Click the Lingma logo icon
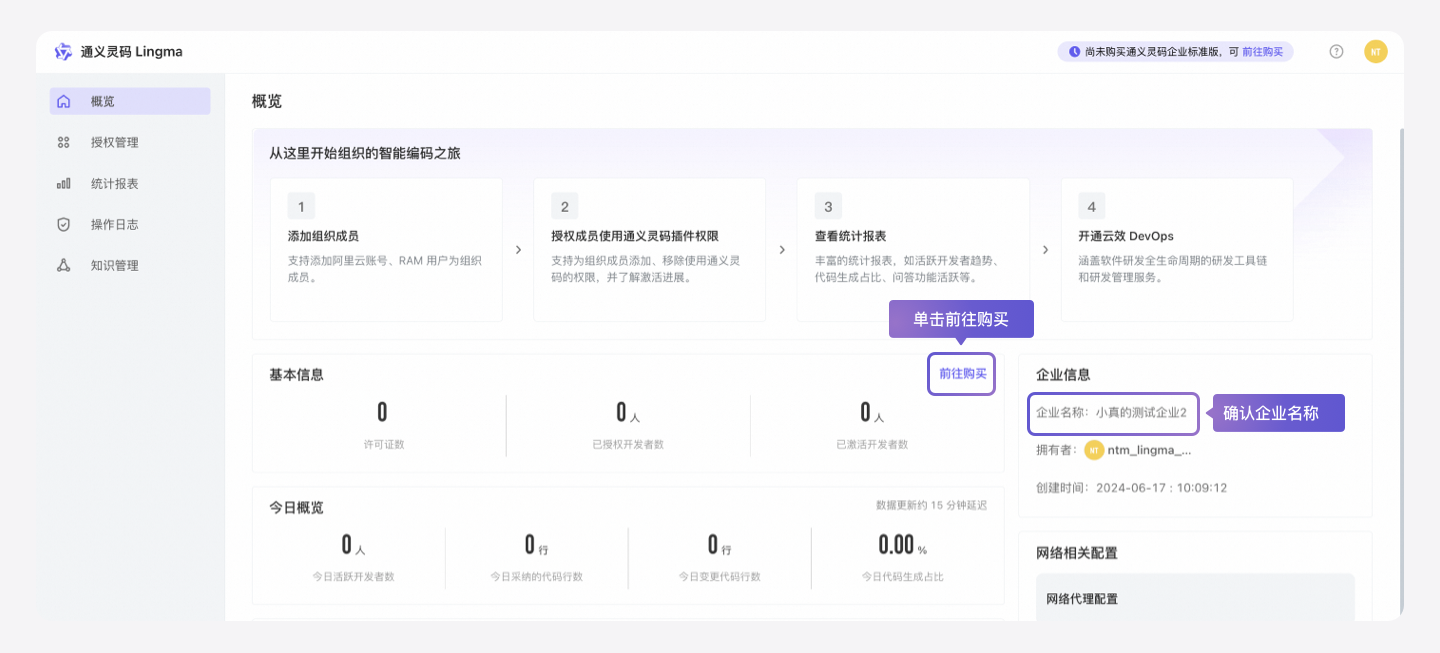The width and height of the screenshot is (1440, 653). coord(63,52)
